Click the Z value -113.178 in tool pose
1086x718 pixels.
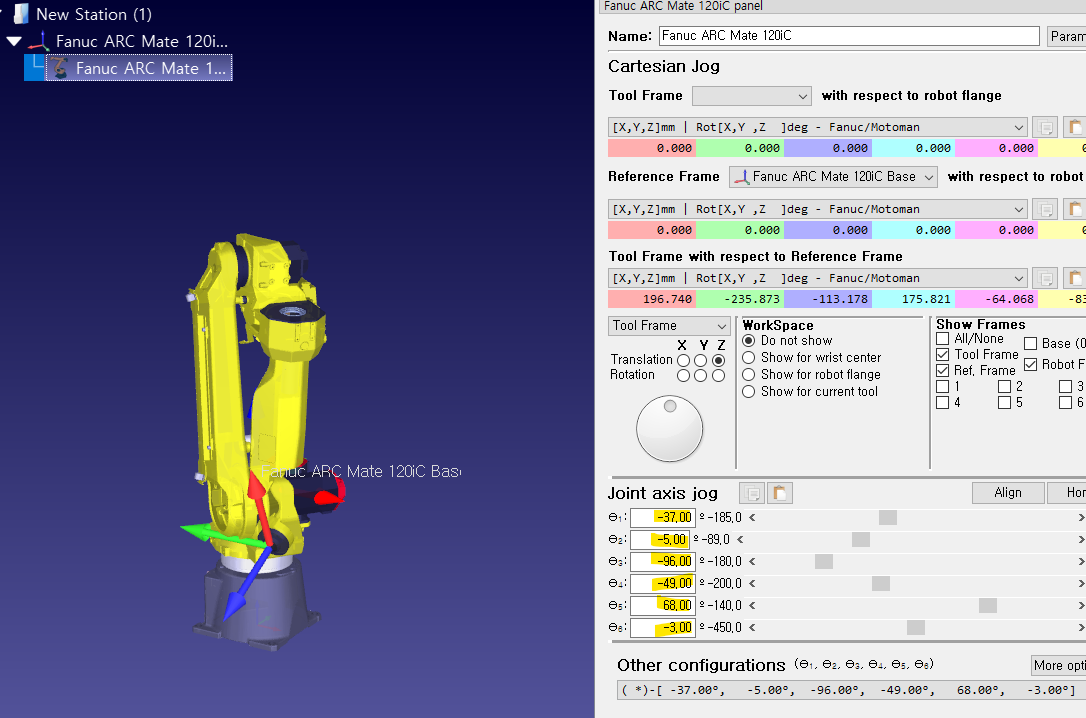[828, 299]
